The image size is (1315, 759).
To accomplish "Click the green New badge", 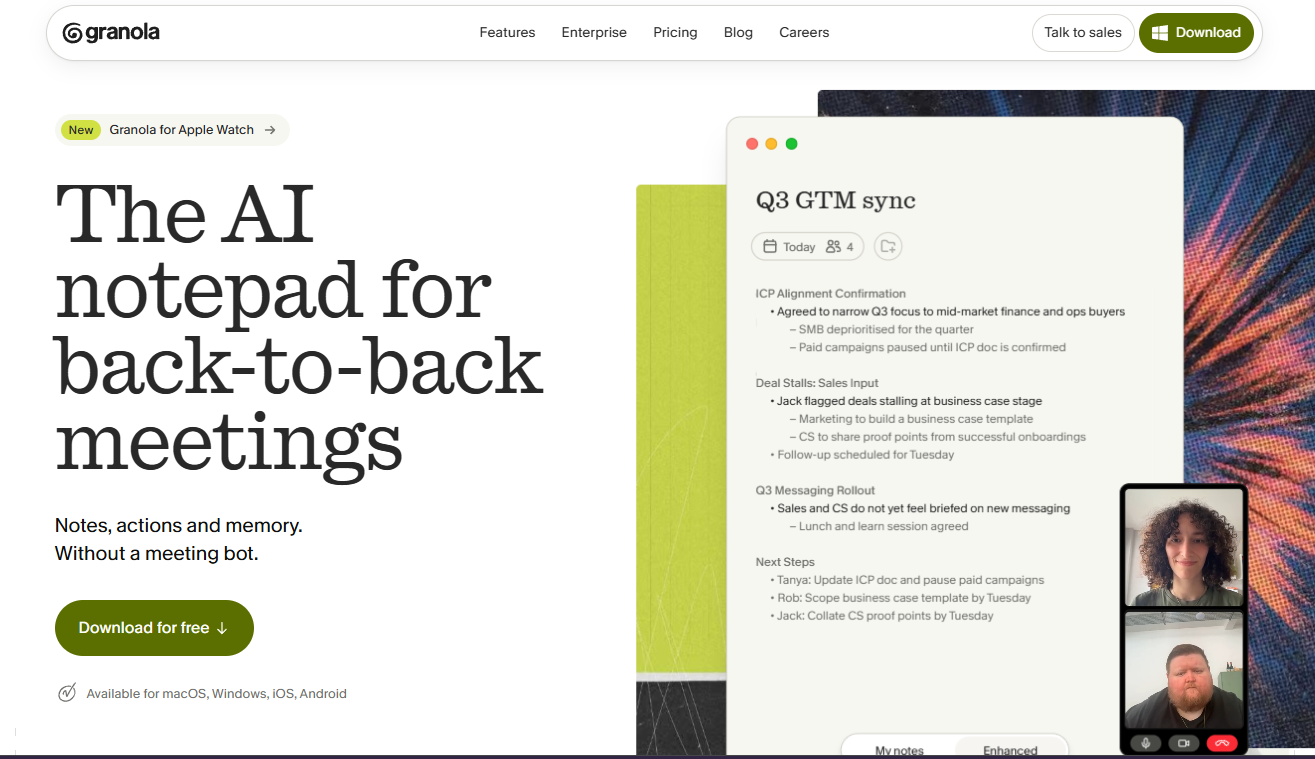I will click(x=81, y=130).
